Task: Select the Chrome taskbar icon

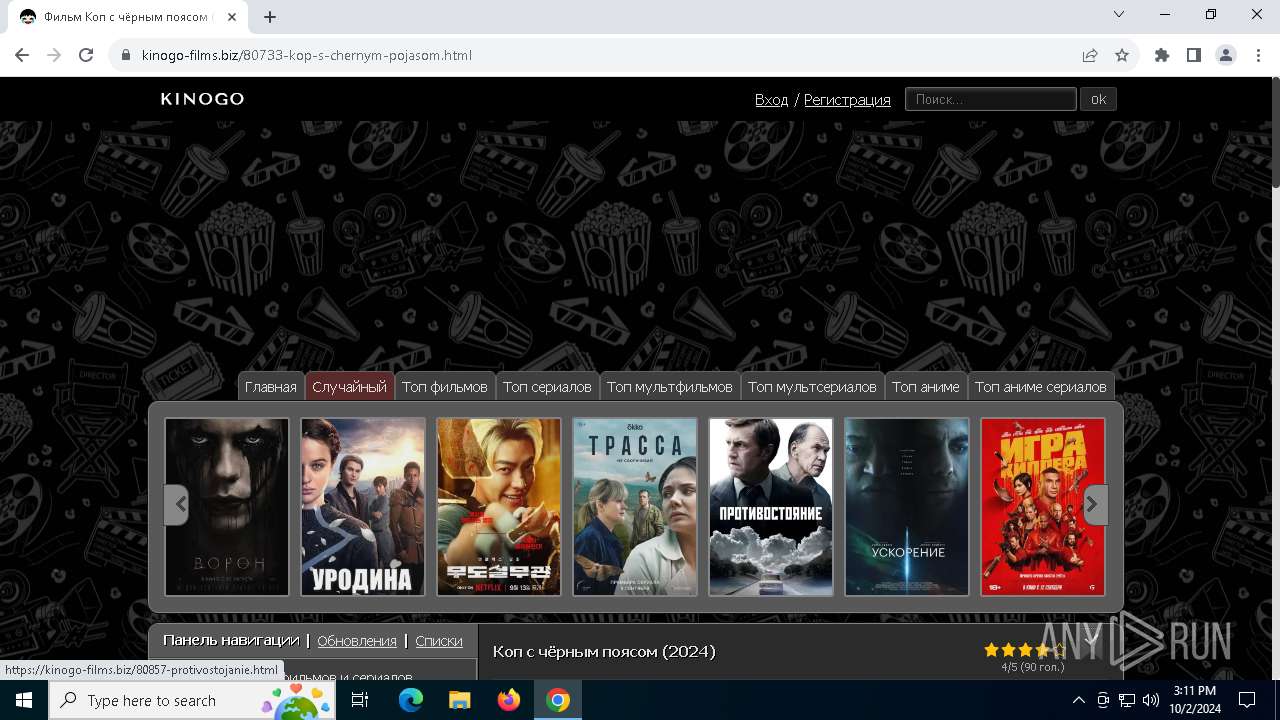Action: coord(557,700)
